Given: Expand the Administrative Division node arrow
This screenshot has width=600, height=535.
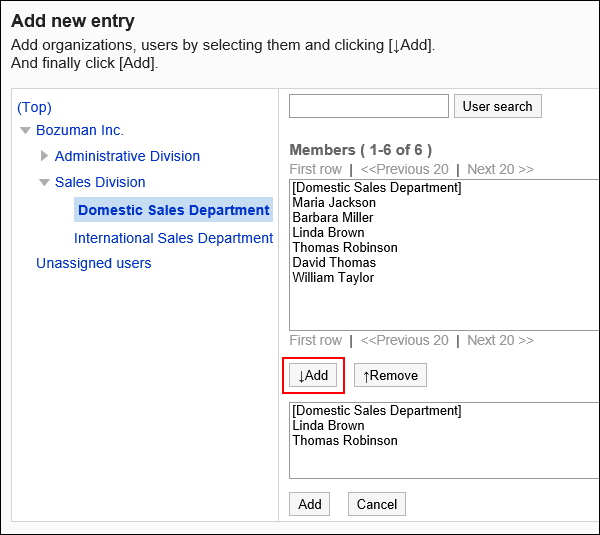Looking at the screenshot, I should (x=44, y=156).
